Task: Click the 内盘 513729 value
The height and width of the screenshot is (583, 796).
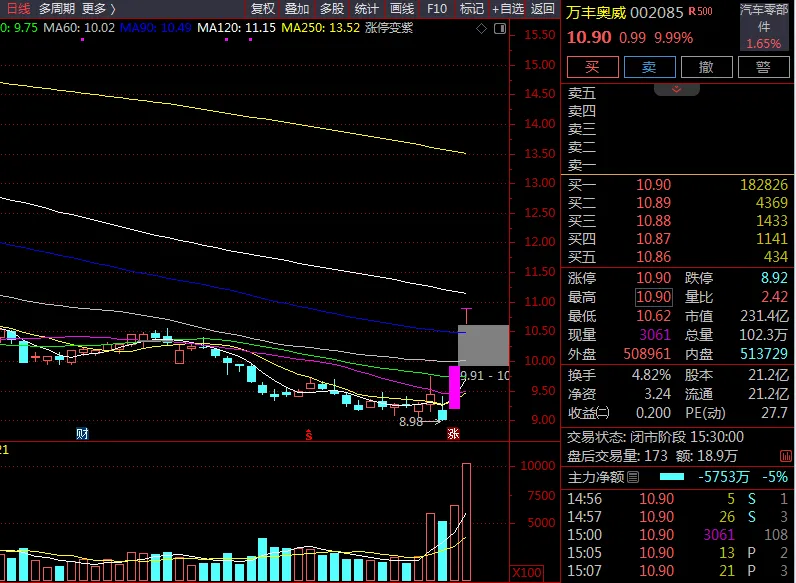Action: [x=764, y=353]
